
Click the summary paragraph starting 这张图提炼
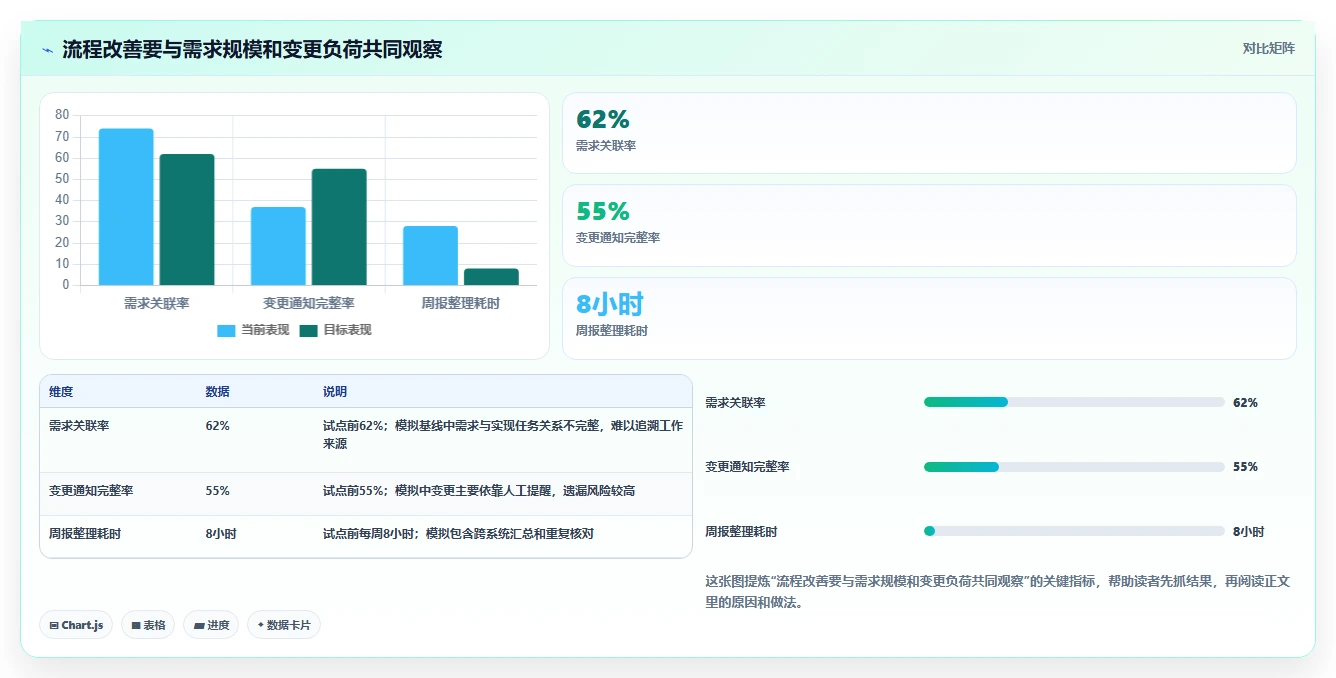tap(998, 592)
